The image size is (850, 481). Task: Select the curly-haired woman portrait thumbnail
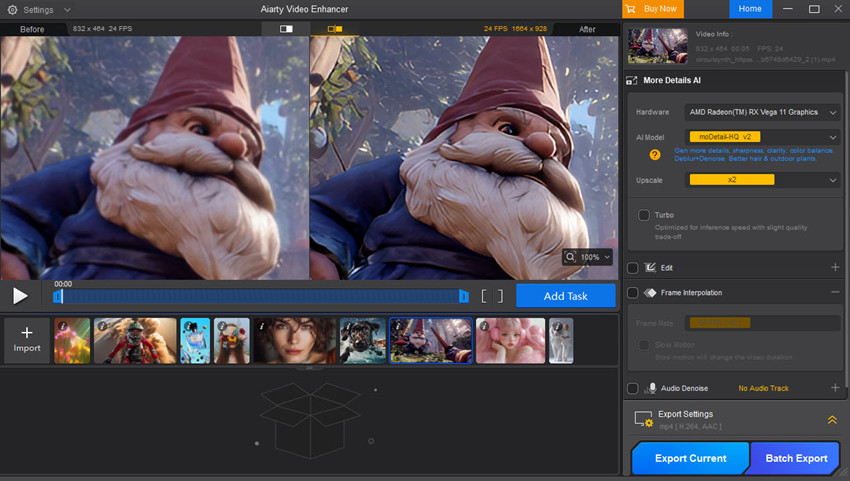[295, 341]
